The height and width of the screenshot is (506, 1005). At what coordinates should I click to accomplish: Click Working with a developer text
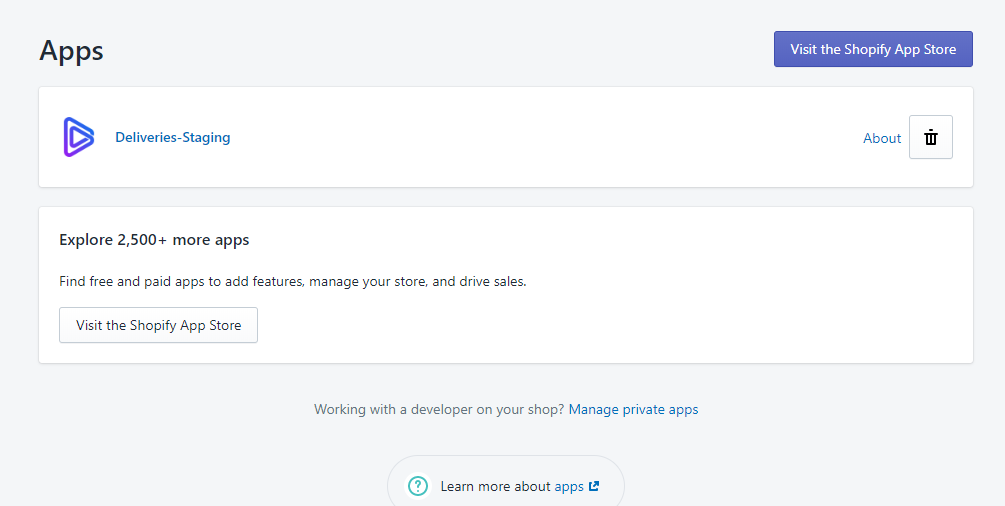tap(439, 409)
